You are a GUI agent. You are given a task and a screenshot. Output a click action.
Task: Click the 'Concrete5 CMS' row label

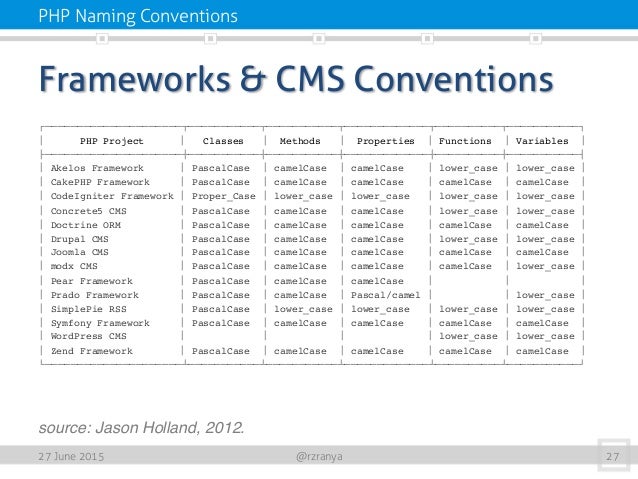pyautogui.click(x=89, y=211)
